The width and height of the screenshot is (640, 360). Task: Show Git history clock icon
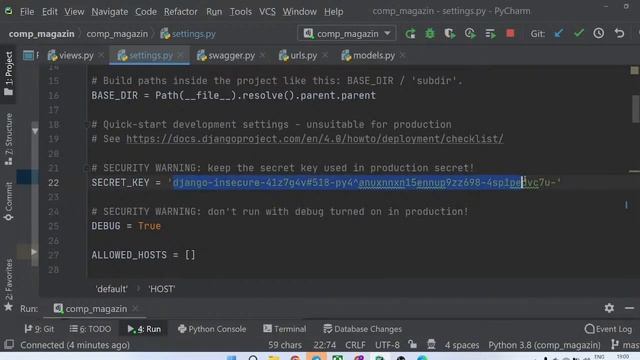coord(599,33)
